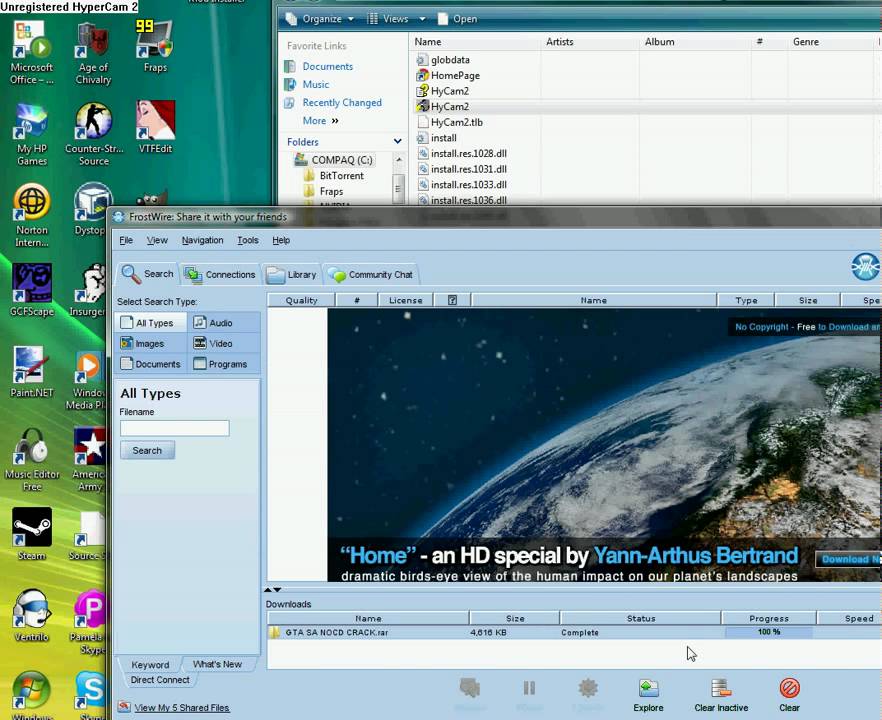Click the Home HD special banner
The height and width of the screenshot is (720, 882).
pyautogui.click(x=604, y=444)
